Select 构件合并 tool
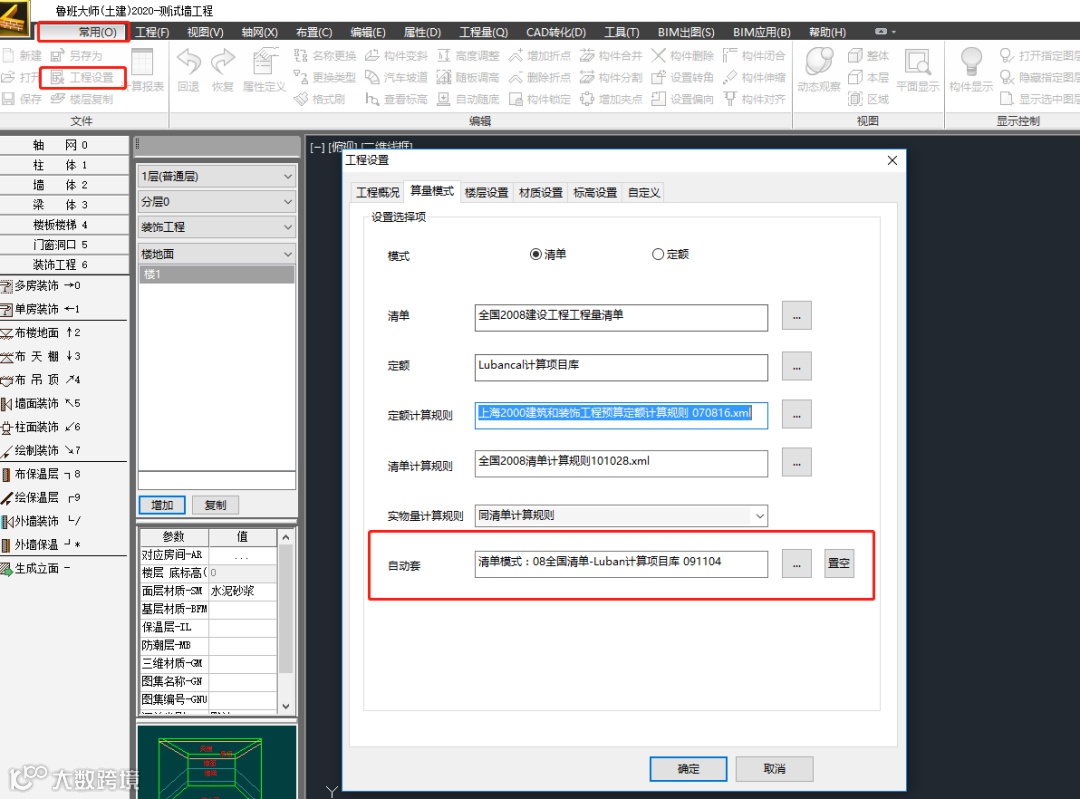 point(611,56)
